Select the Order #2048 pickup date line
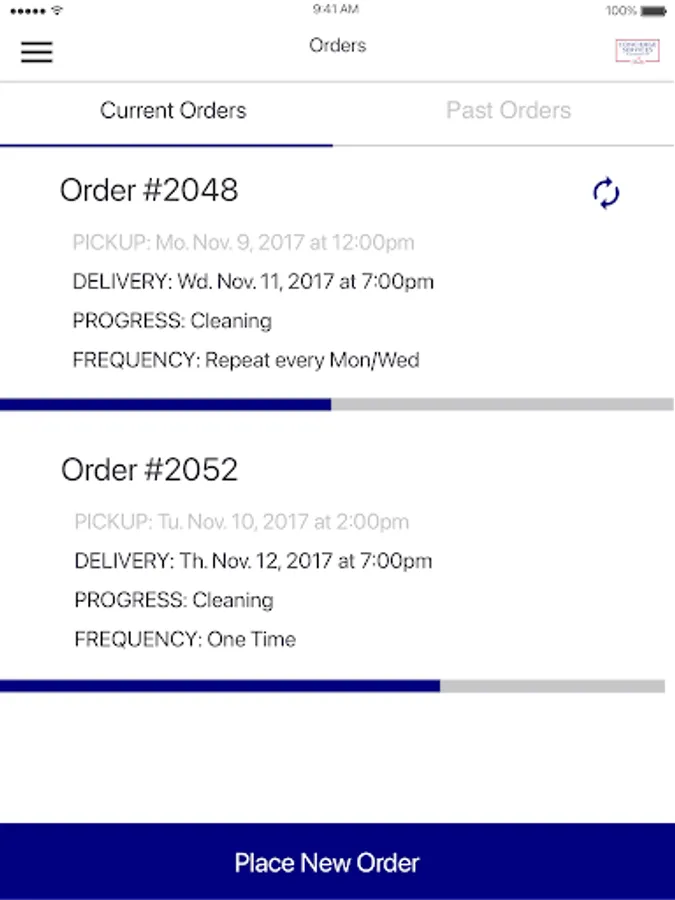The image size is (675, 900). coord(243,243)
